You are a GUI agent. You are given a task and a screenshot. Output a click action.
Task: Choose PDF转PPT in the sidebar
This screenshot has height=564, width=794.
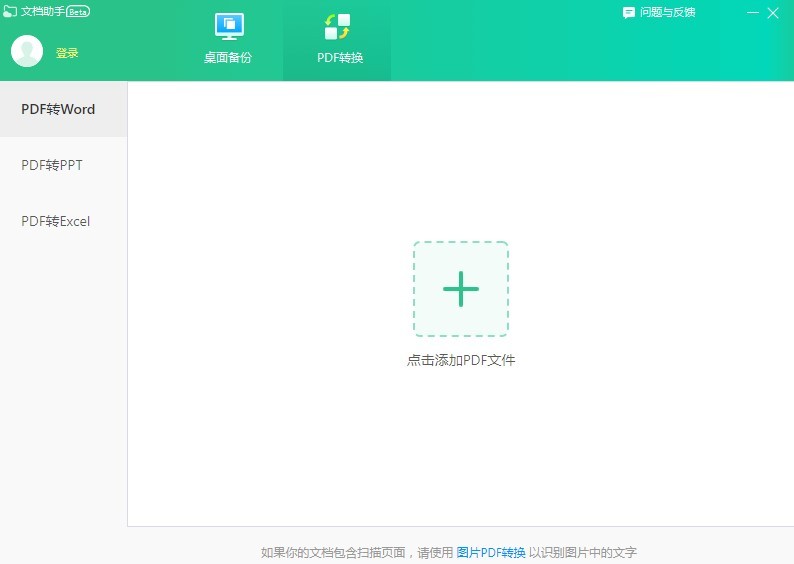tap(52, 165)
